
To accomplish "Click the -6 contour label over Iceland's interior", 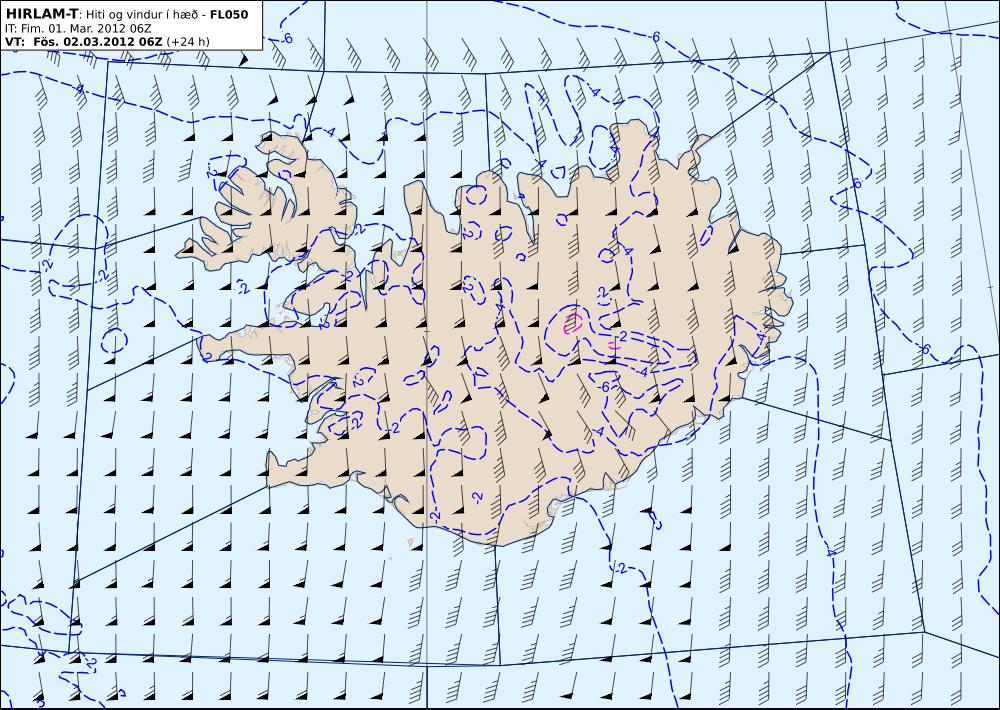I will point(605,387).
